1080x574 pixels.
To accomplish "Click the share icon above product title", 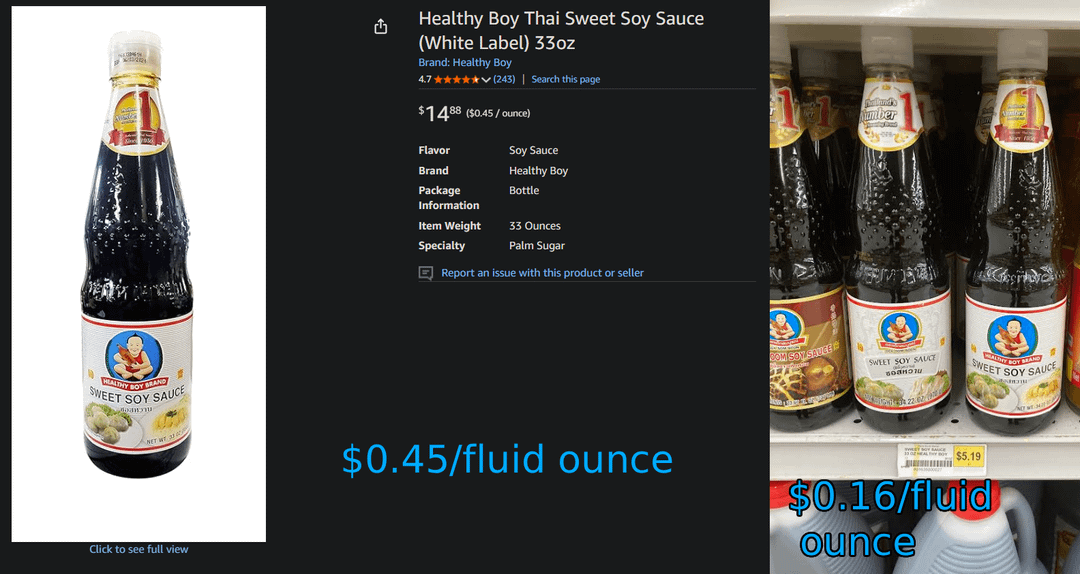I will (x=380, y=27).
